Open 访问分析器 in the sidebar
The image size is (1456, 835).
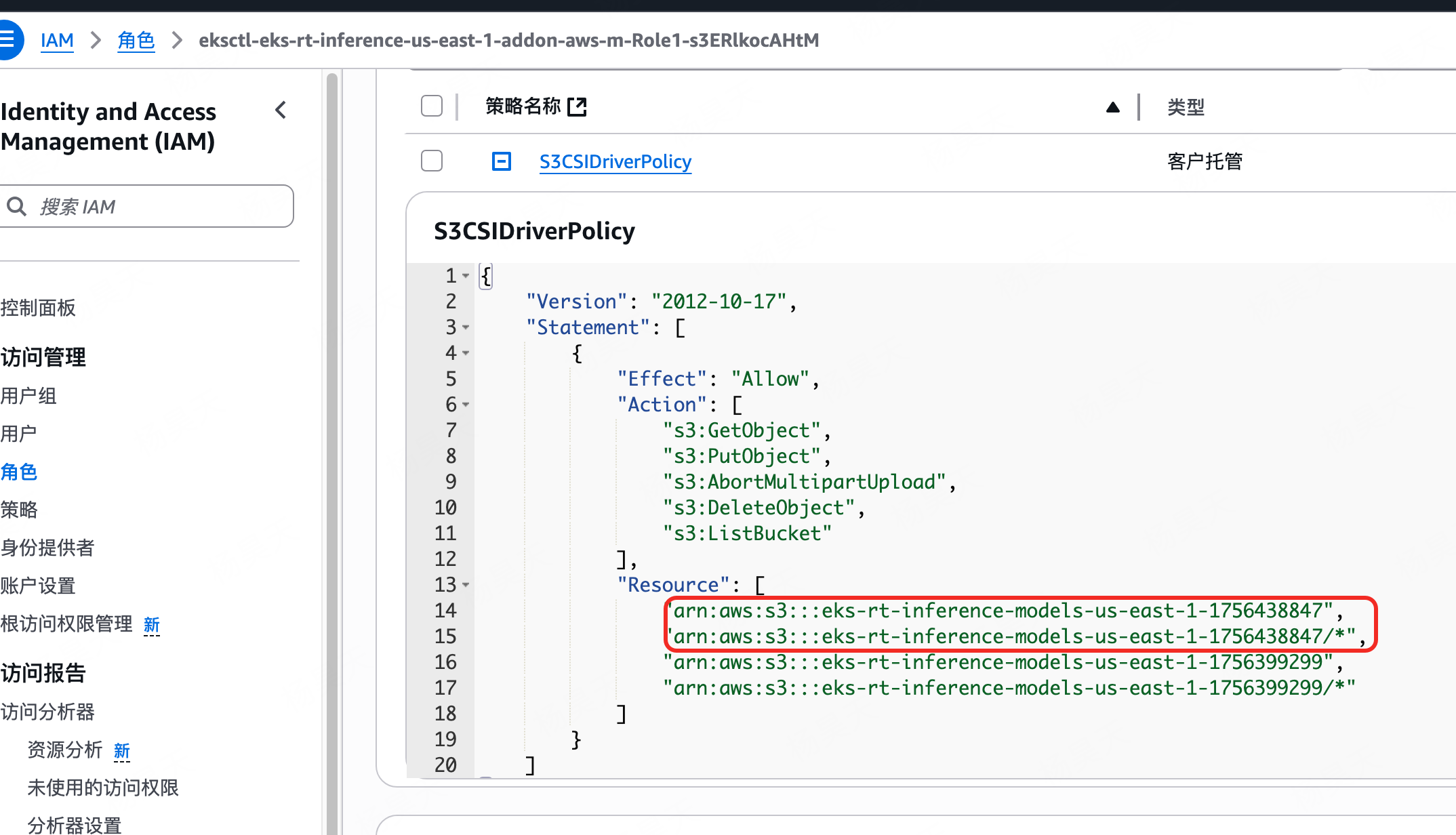coord(47,712)
